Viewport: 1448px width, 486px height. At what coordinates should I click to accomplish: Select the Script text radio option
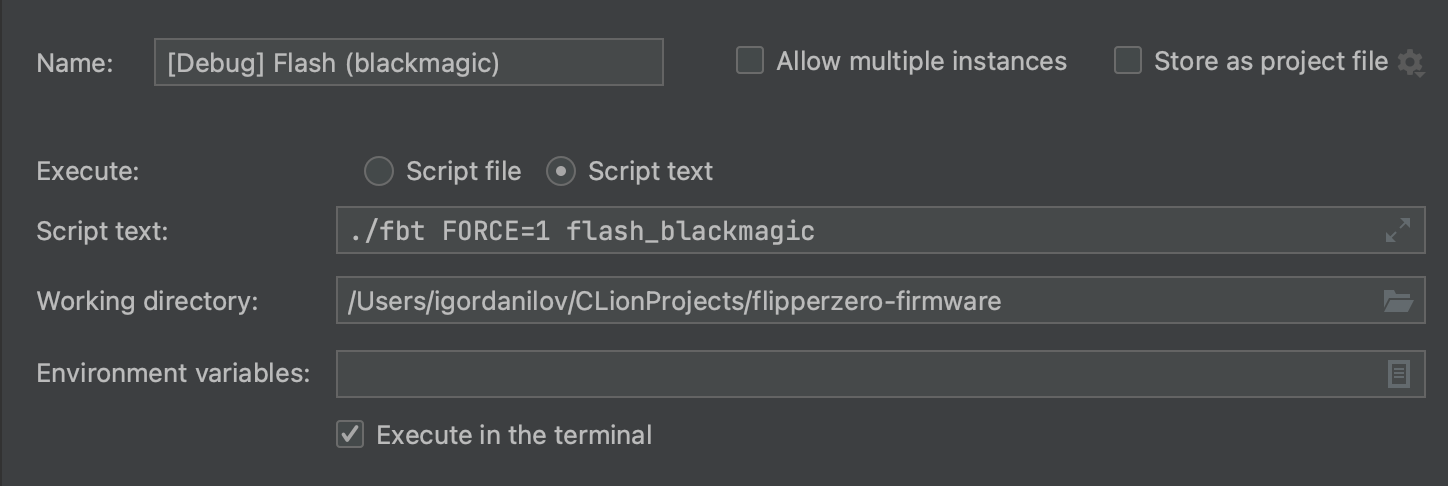tap(561, 171)
